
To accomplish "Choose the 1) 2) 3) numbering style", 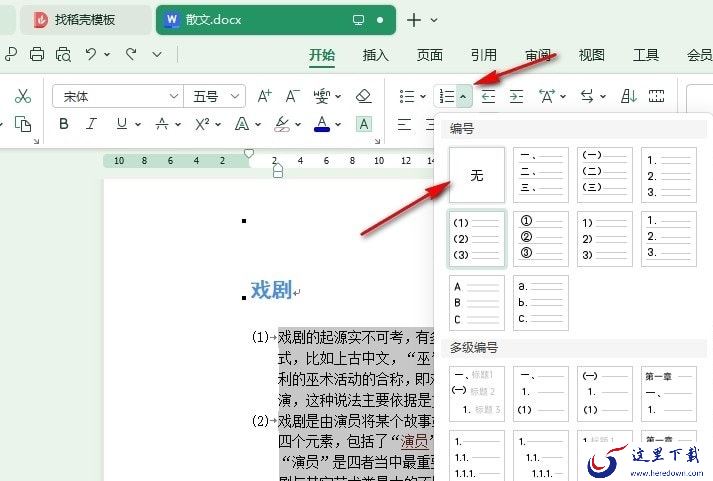I will coord(605,239).
